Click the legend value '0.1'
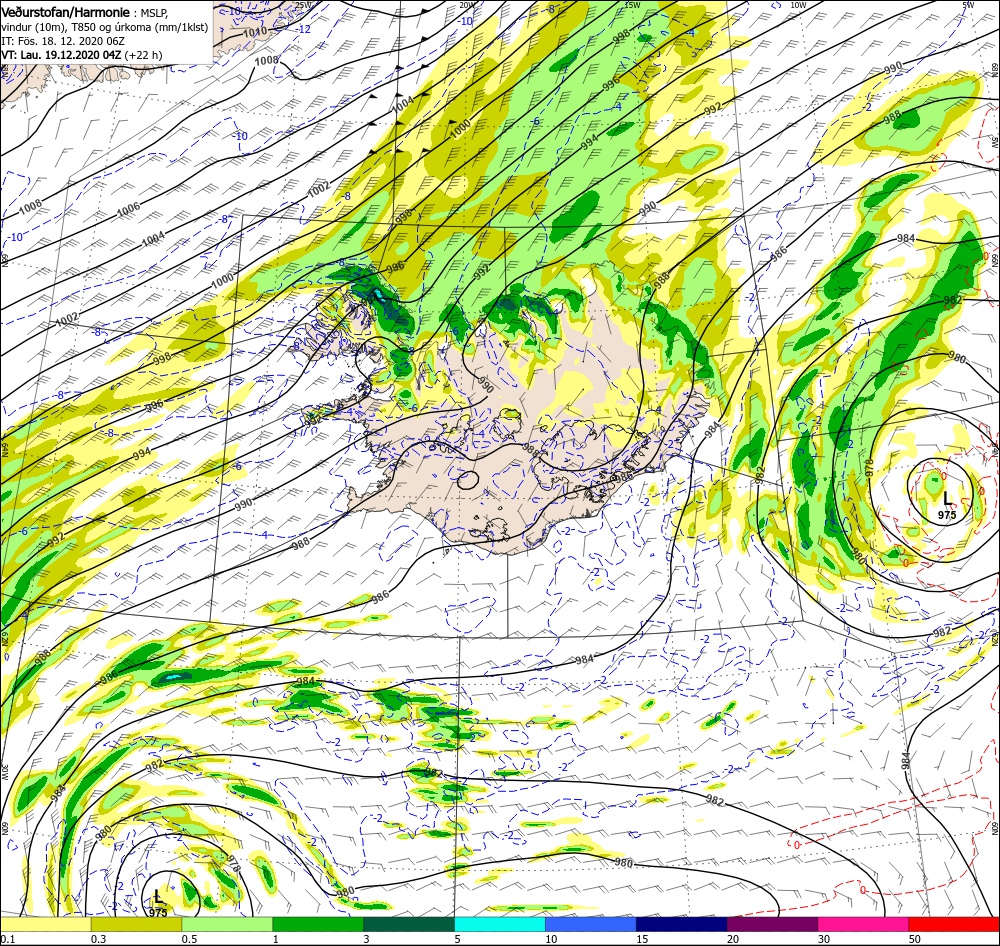 point(7,939)
